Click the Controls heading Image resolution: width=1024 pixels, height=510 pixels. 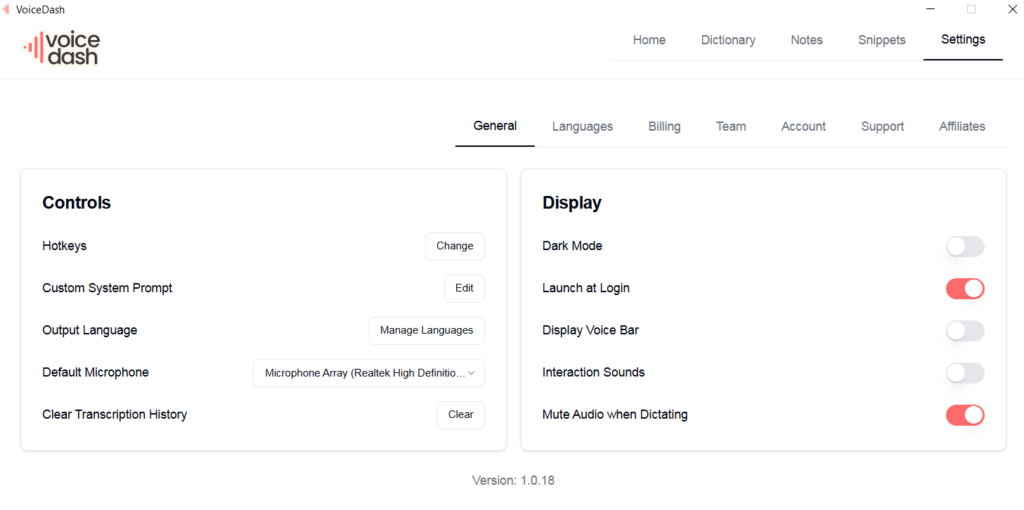(x=76, y=203)
